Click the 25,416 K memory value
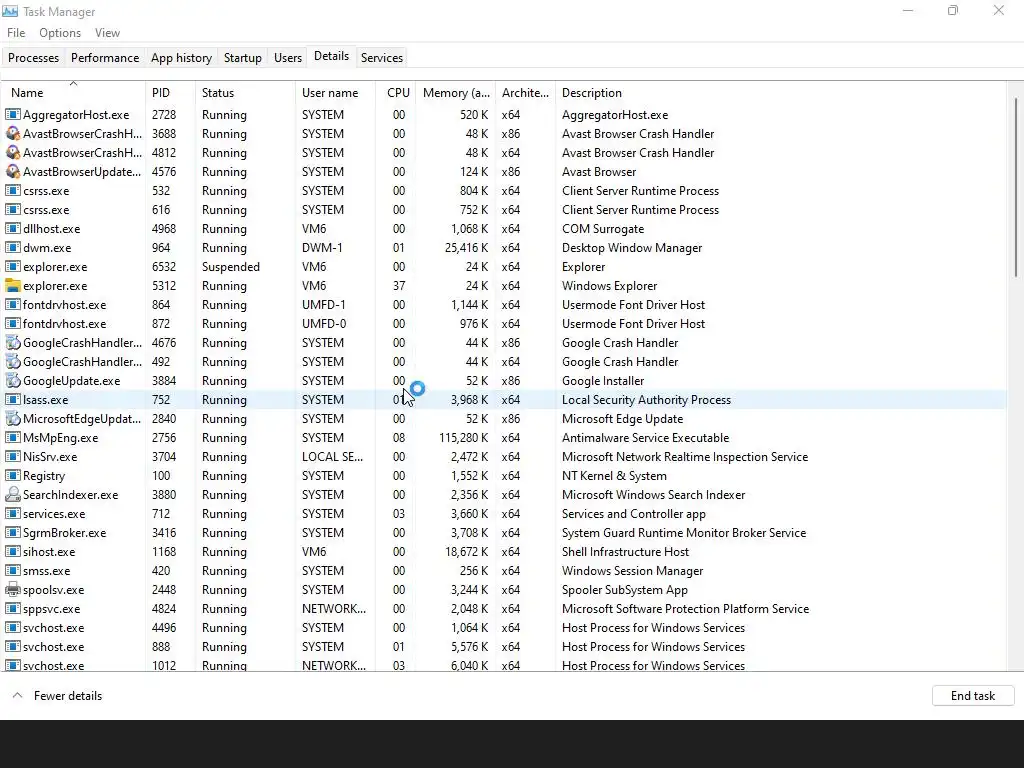 (x=466, y=248)
